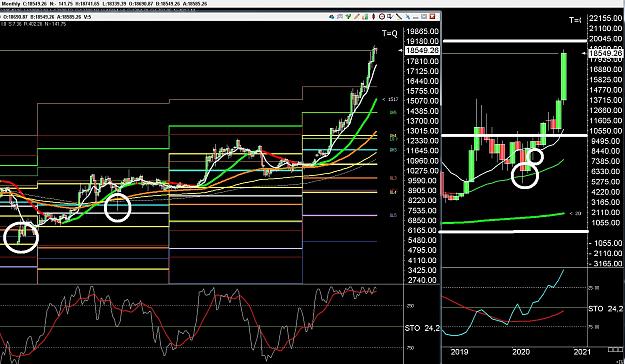The width and height of the screenshot is (625, 364).
Task: Click the 4220.00 label on right axis
Action: (x=605, y=192)
